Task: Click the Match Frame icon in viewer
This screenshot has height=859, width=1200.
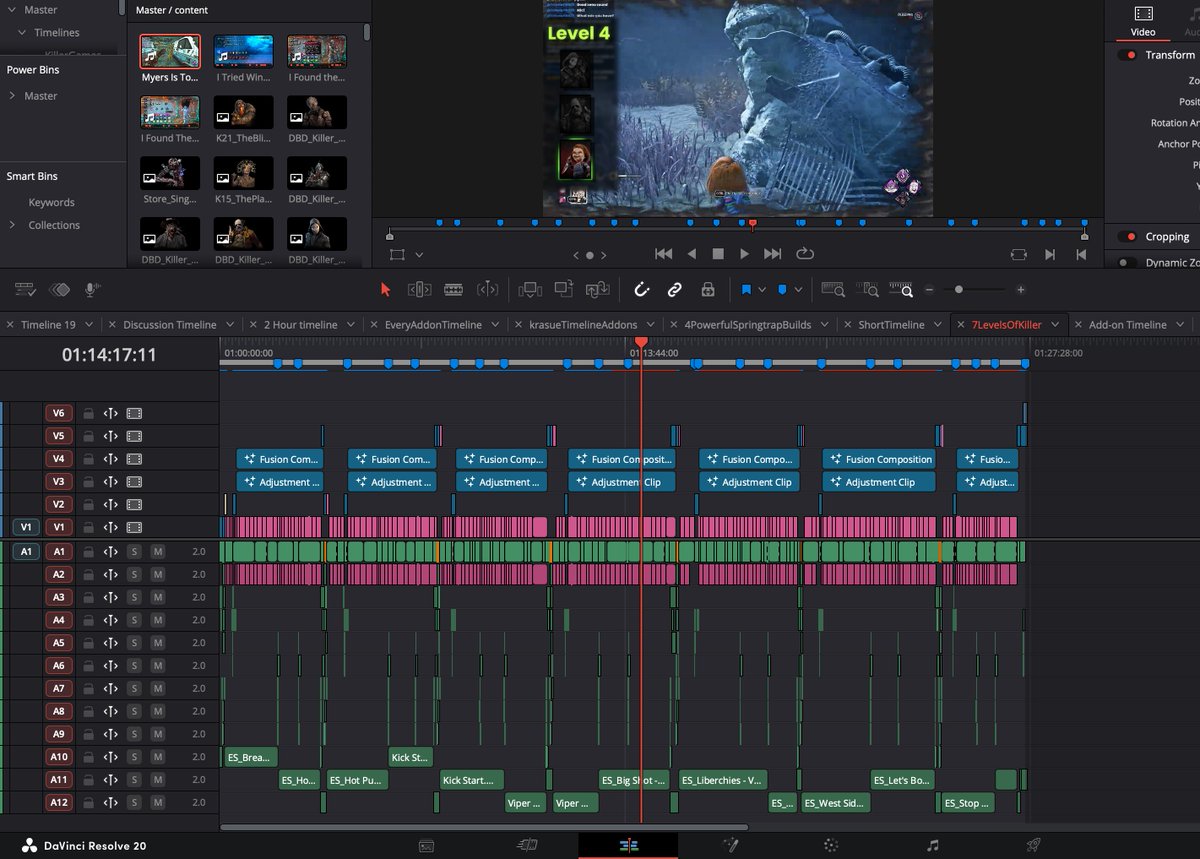Action: tap(1018, 255)
